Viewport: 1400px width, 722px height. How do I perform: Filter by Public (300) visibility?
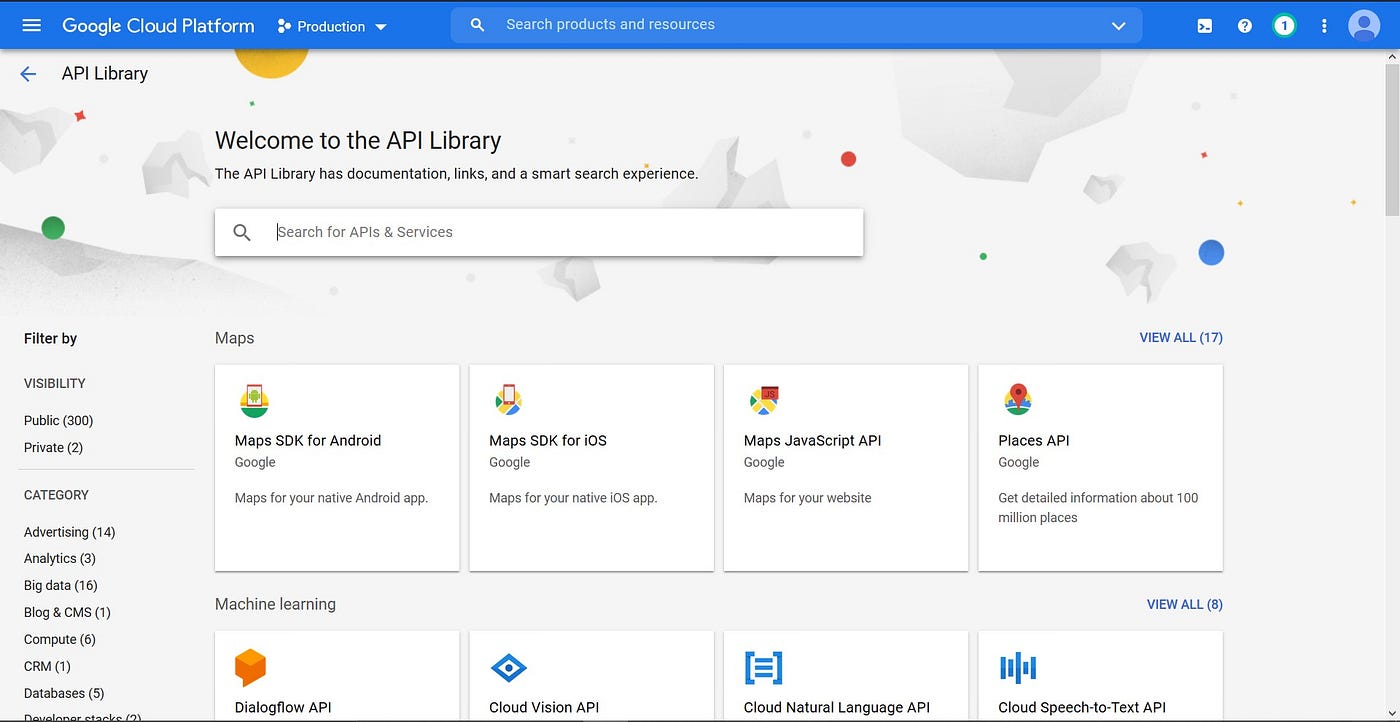[x=59, y=421]
